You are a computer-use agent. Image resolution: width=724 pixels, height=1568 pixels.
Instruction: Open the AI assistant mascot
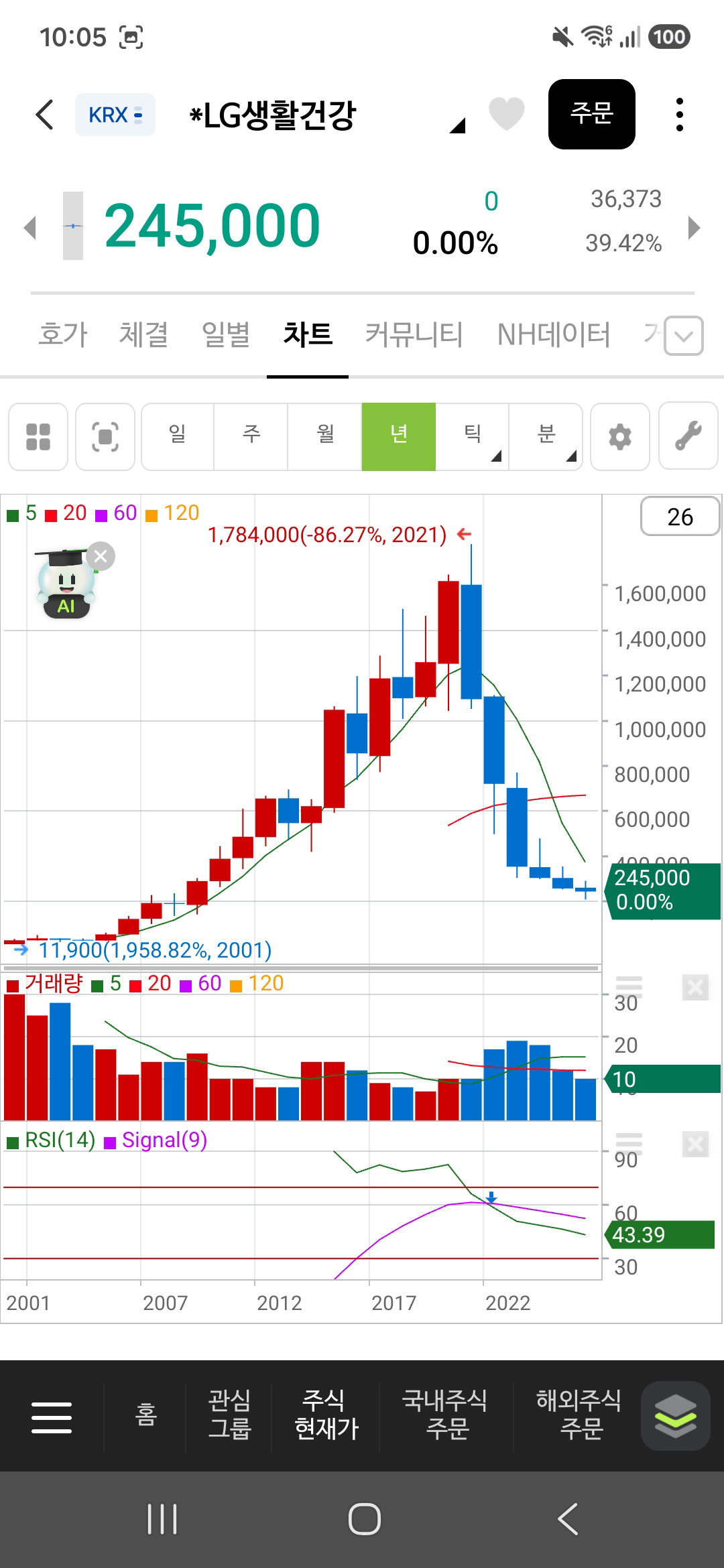[x=66, y=585]
